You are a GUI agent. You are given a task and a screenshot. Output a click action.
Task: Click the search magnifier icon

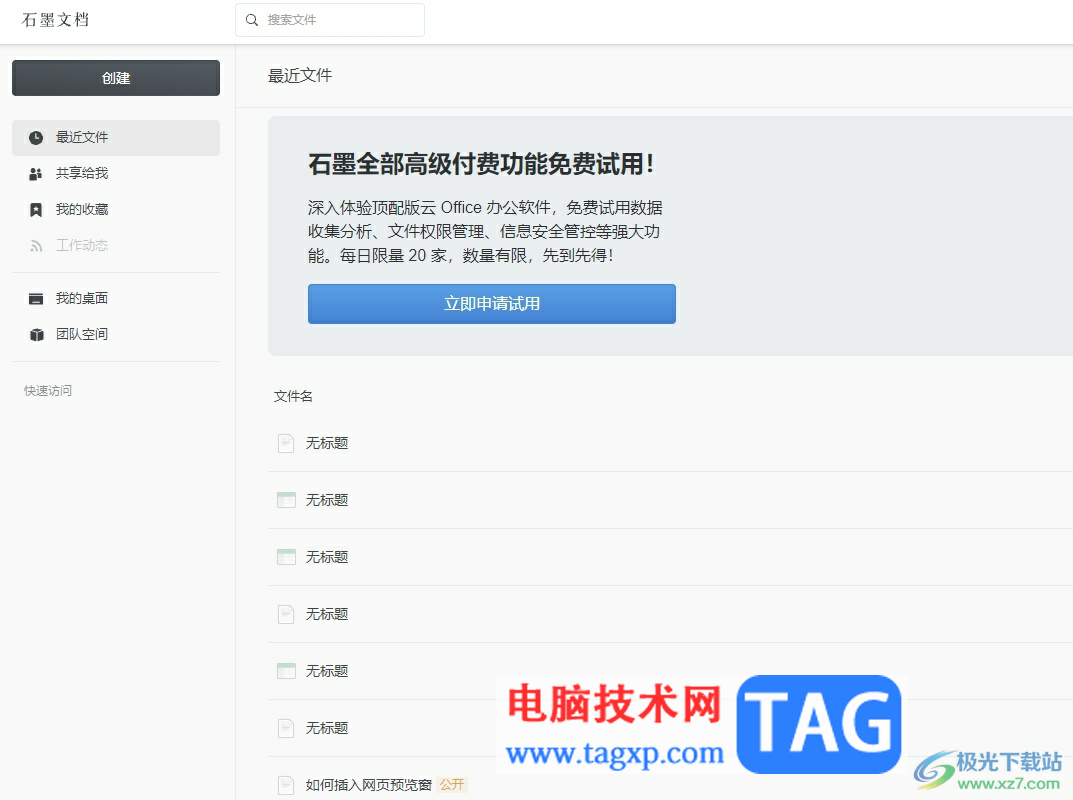tap(252, 20)
